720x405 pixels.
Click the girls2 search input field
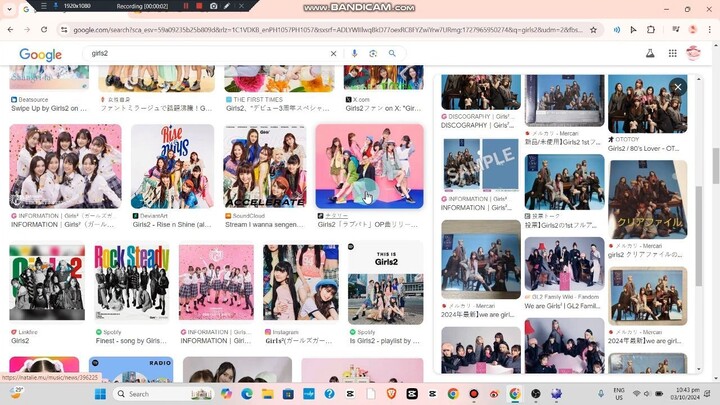click(209, 53)
